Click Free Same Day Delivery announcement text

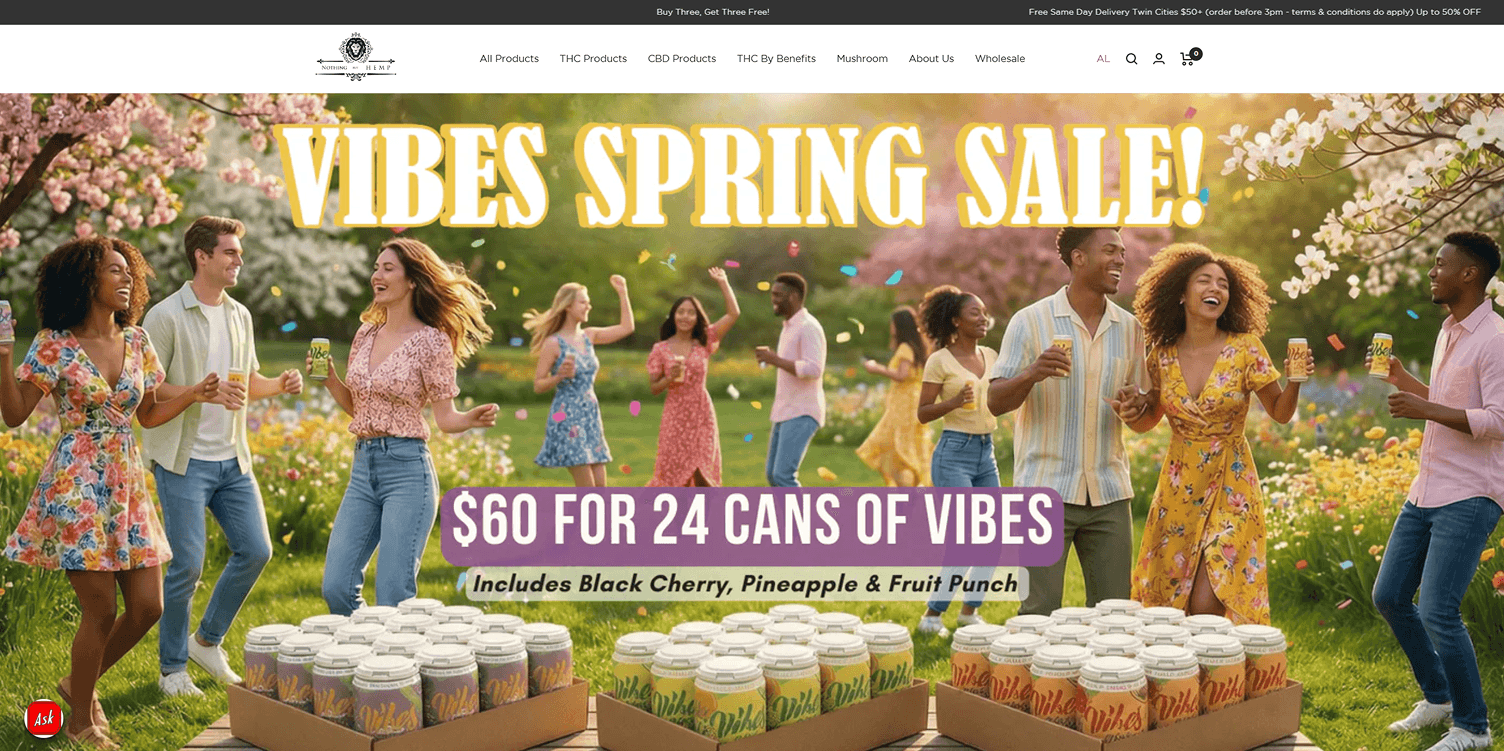(1254, 12)
